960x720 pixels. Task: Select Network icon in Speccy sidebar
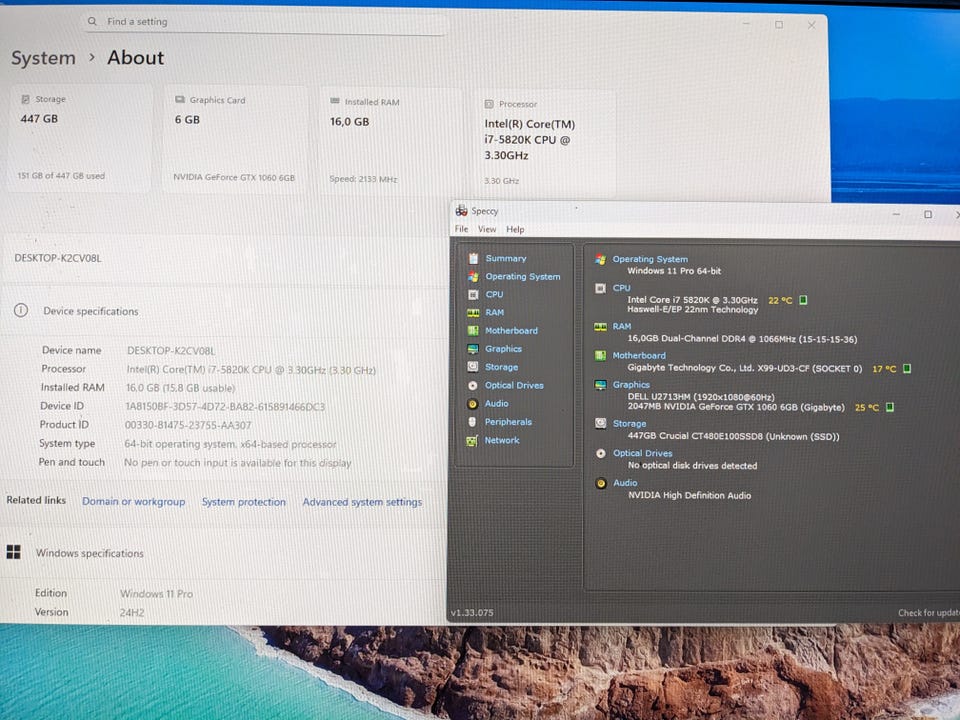(x=471, y=441)
